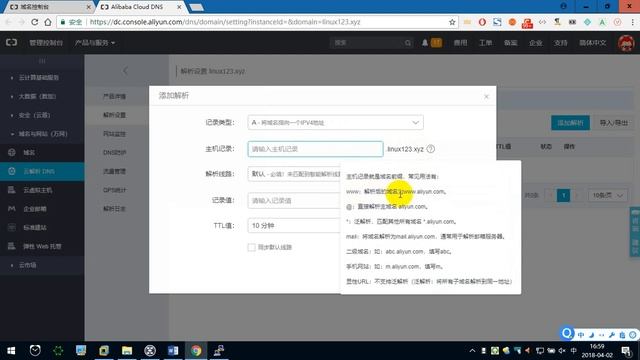The image size is (640, 360).
Task: Expand the 安全（云盾） sidebar group
Action: click(x=34, y=115)
